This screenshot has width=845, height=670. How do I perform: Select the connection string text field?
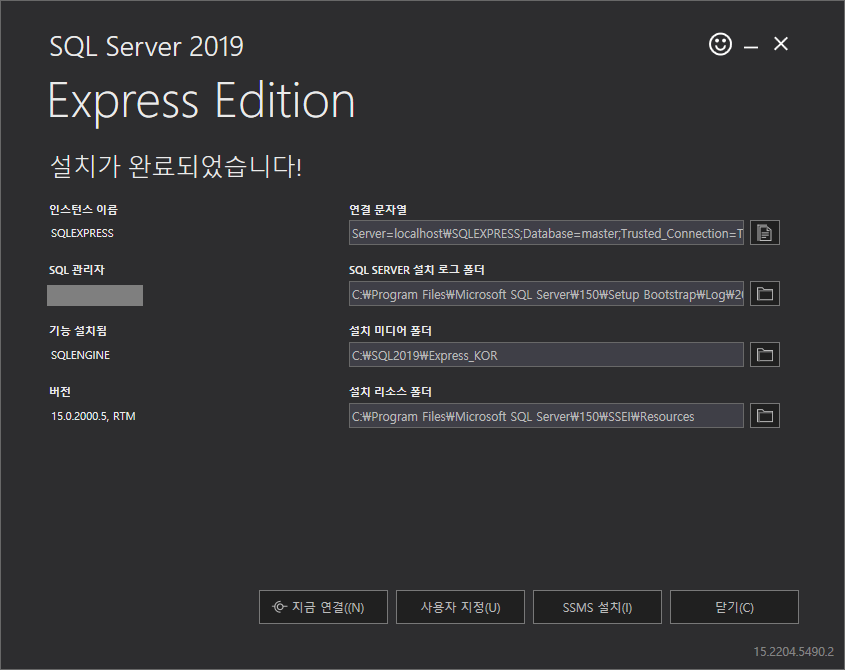tap(546, 233)
